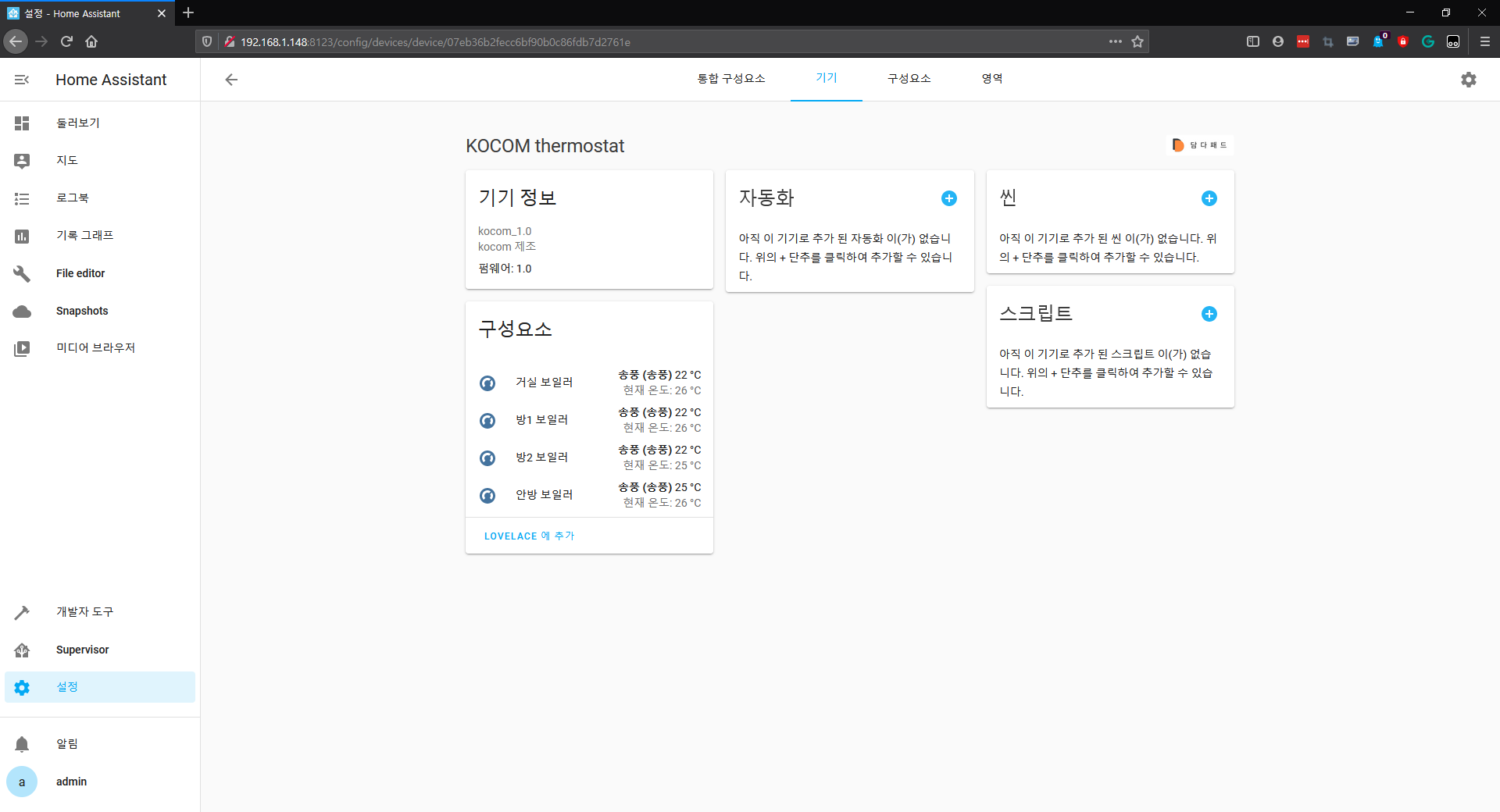Click the 담다패드 integration logo
This screenshot has height=812, width=1500.
point(1200,145)
